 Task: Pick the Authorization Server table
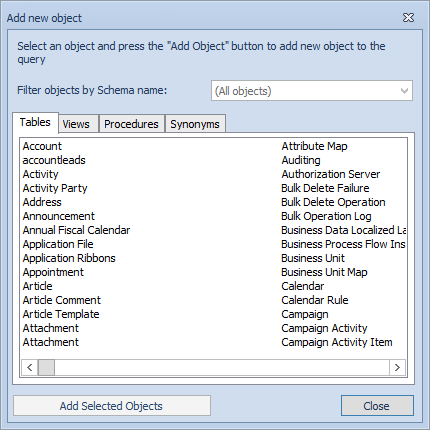(331, 174)
